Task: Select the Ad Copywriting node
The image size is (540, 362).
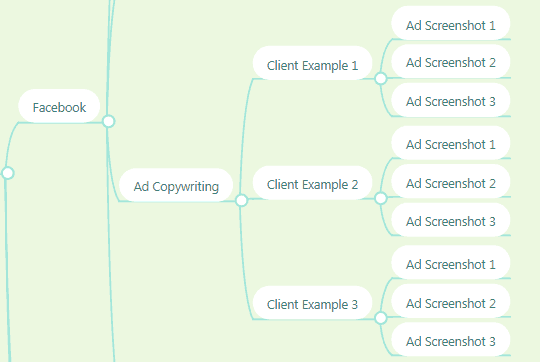Action: [176, 185]
